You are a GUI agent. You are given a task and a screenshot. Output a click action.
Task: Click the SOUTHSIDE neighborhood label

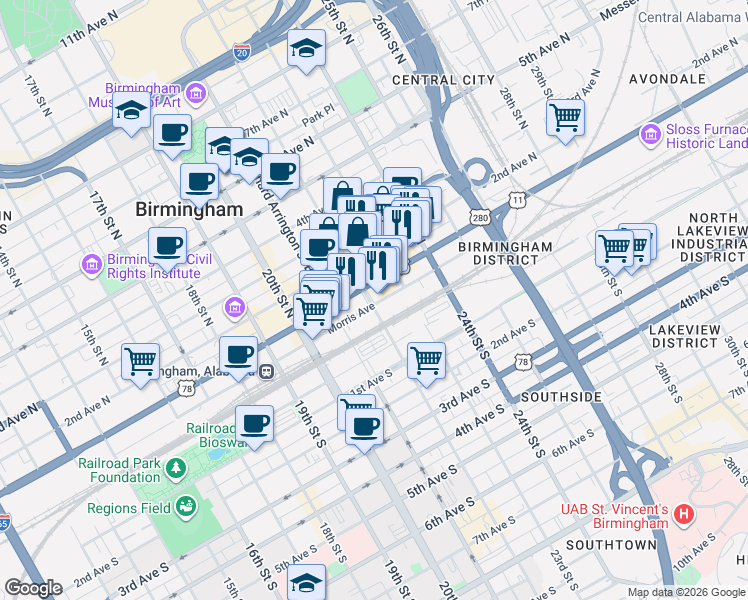point(561,397)
